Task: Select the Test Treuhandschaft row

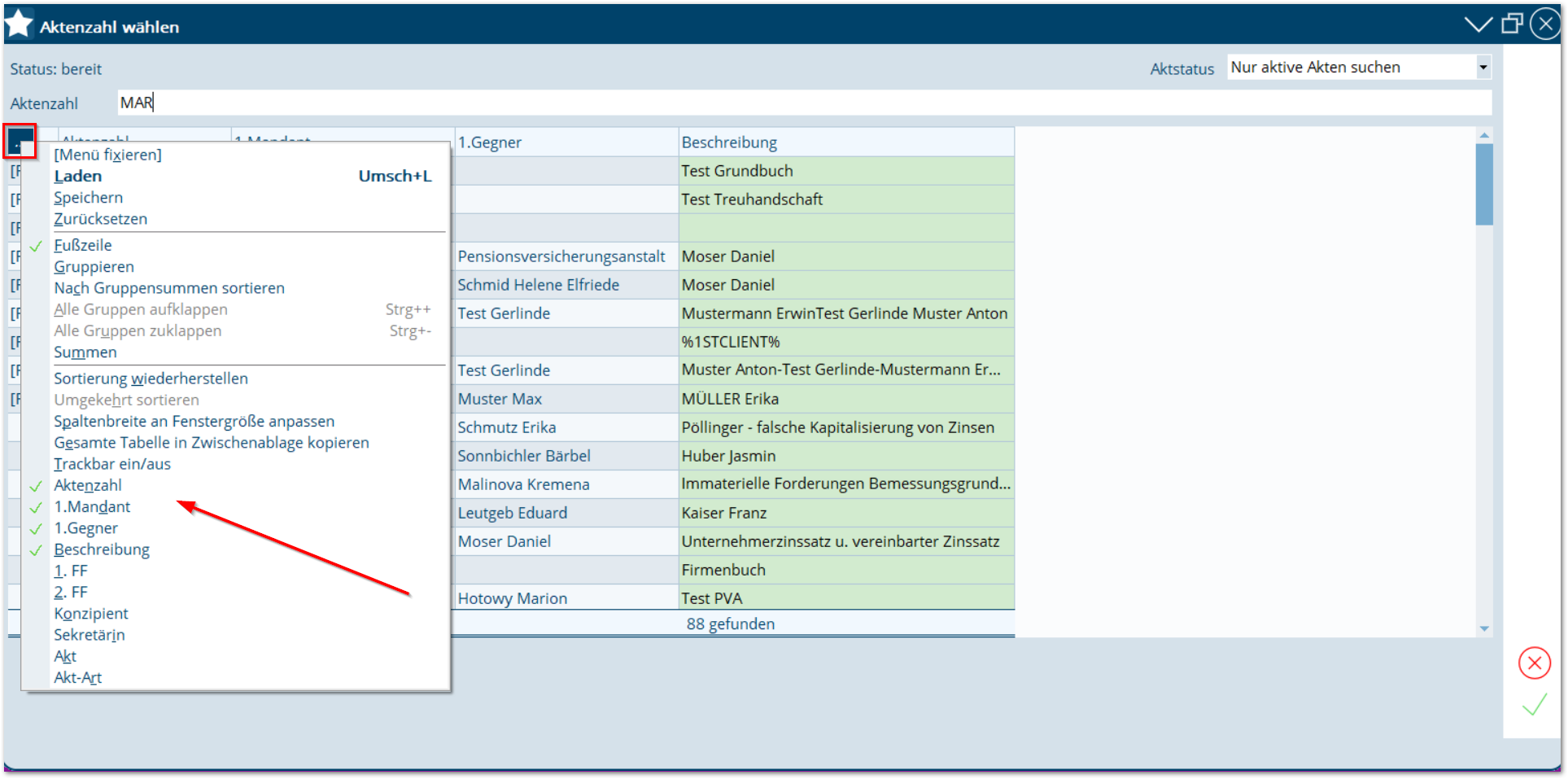Action: [846, 199]
